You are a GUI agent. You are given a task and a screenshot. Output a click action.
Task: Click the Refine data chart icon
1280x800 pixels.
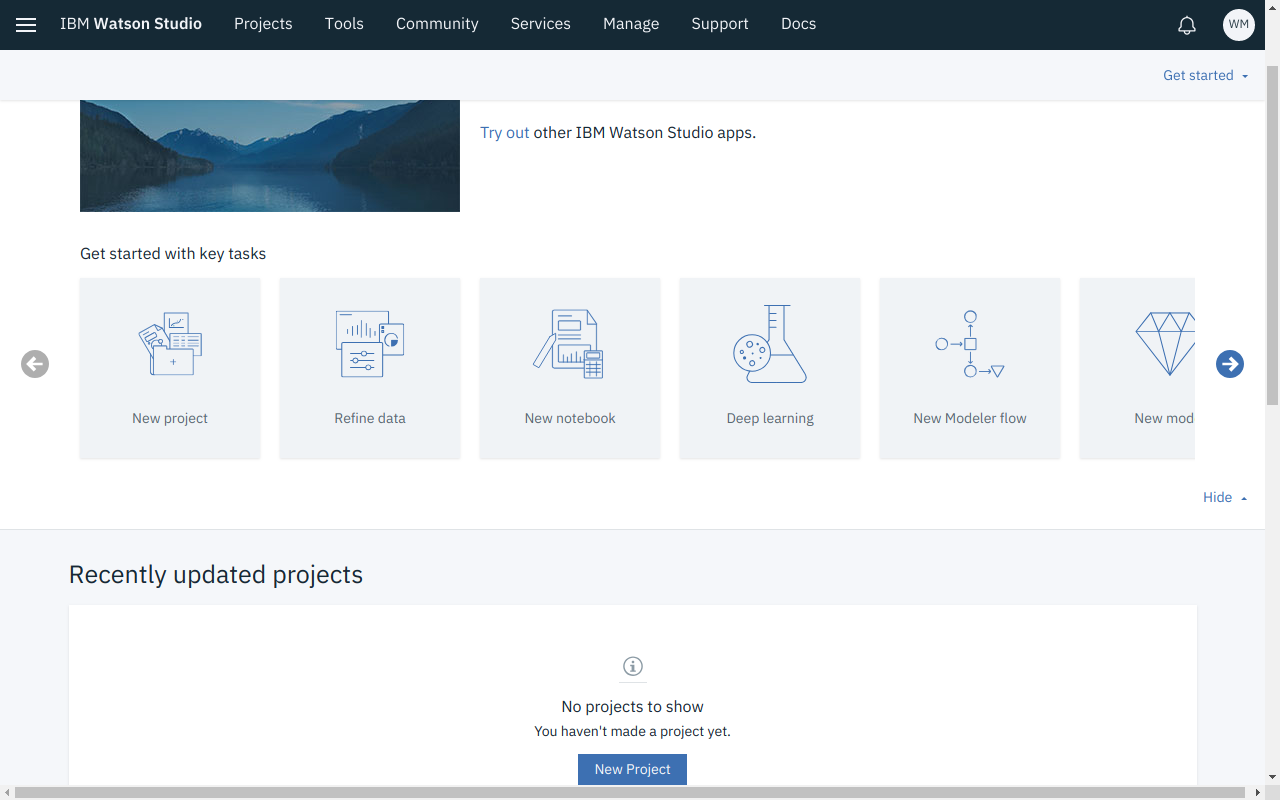(x=370, y=343)
